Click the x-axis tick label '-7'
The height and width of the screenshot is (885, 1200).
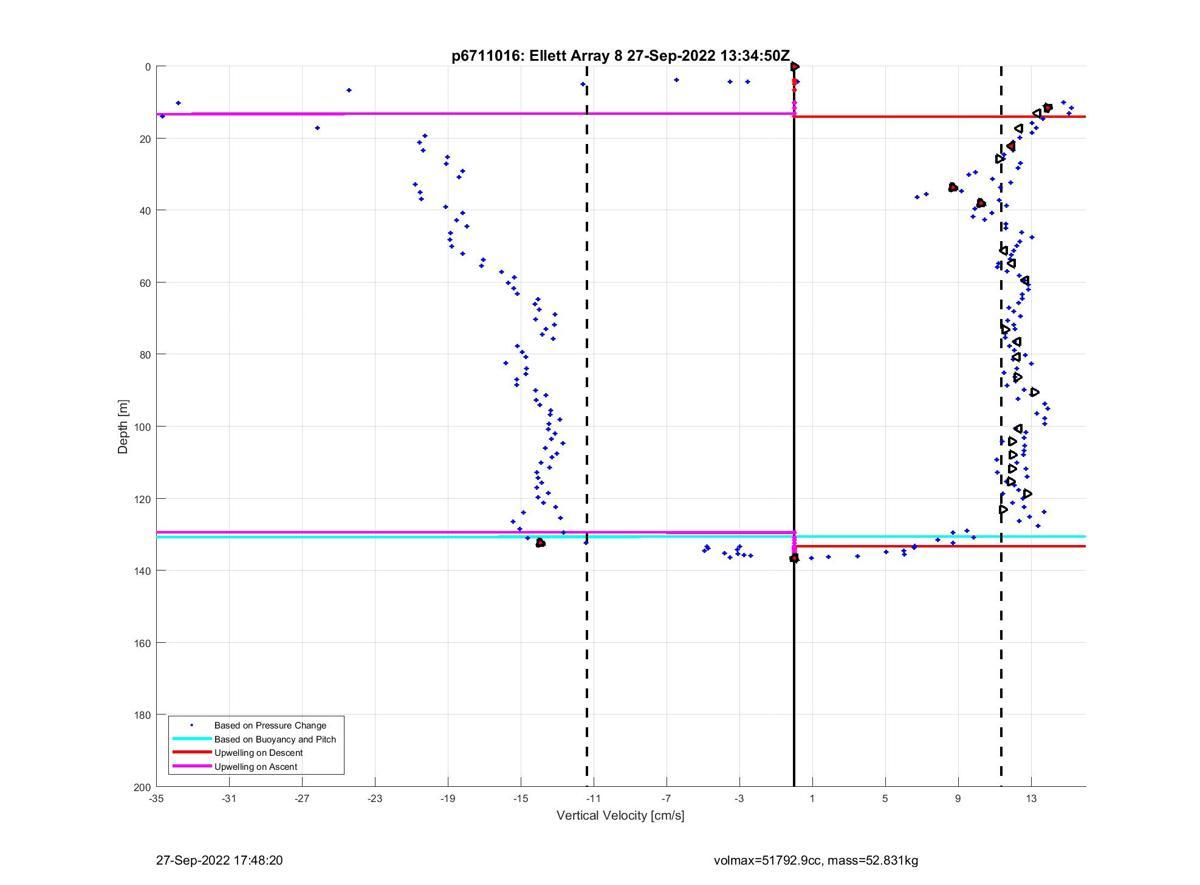click(x=667, y=799)
